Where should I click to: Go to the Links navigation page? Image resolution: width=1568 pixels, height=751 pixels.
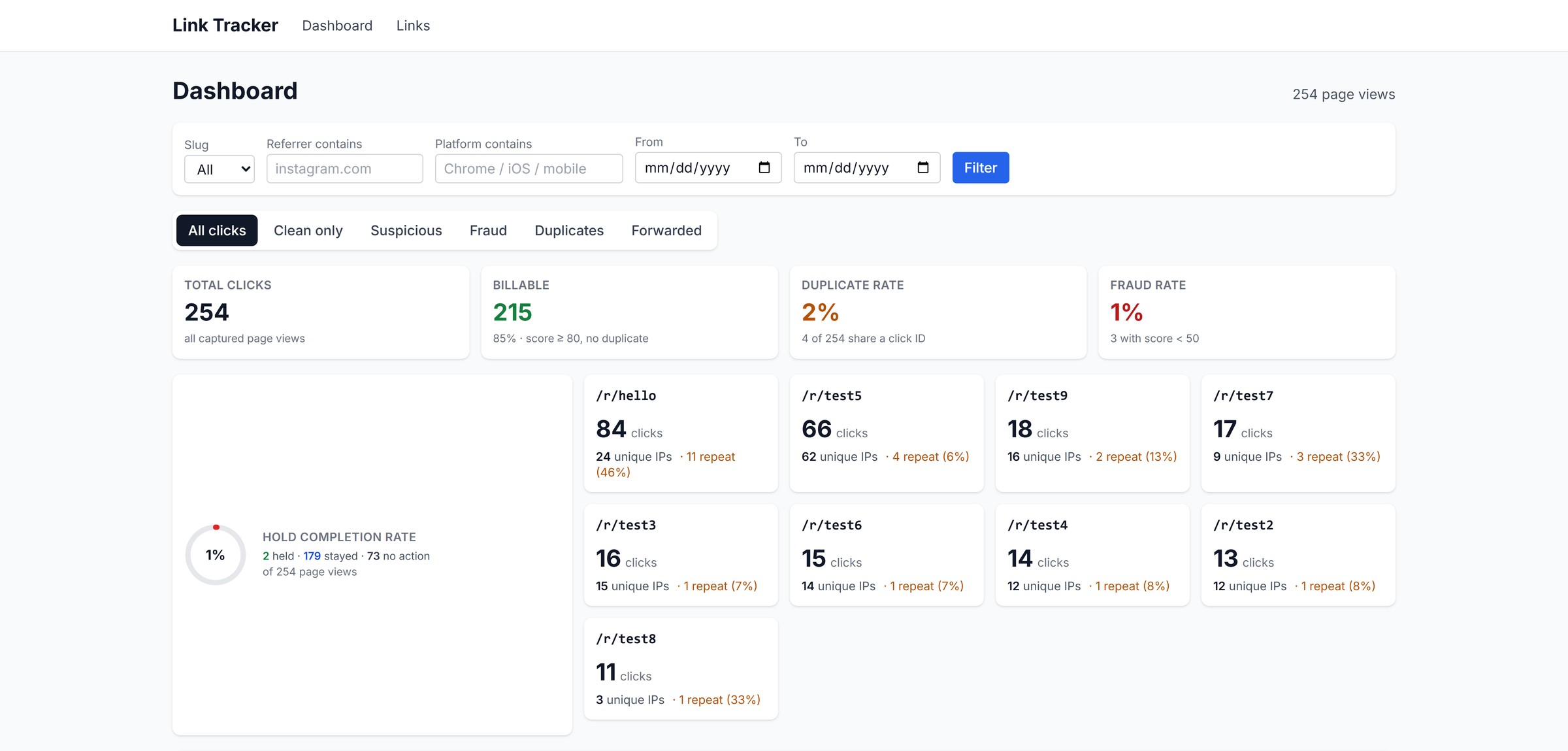click(x=413, y=25)
